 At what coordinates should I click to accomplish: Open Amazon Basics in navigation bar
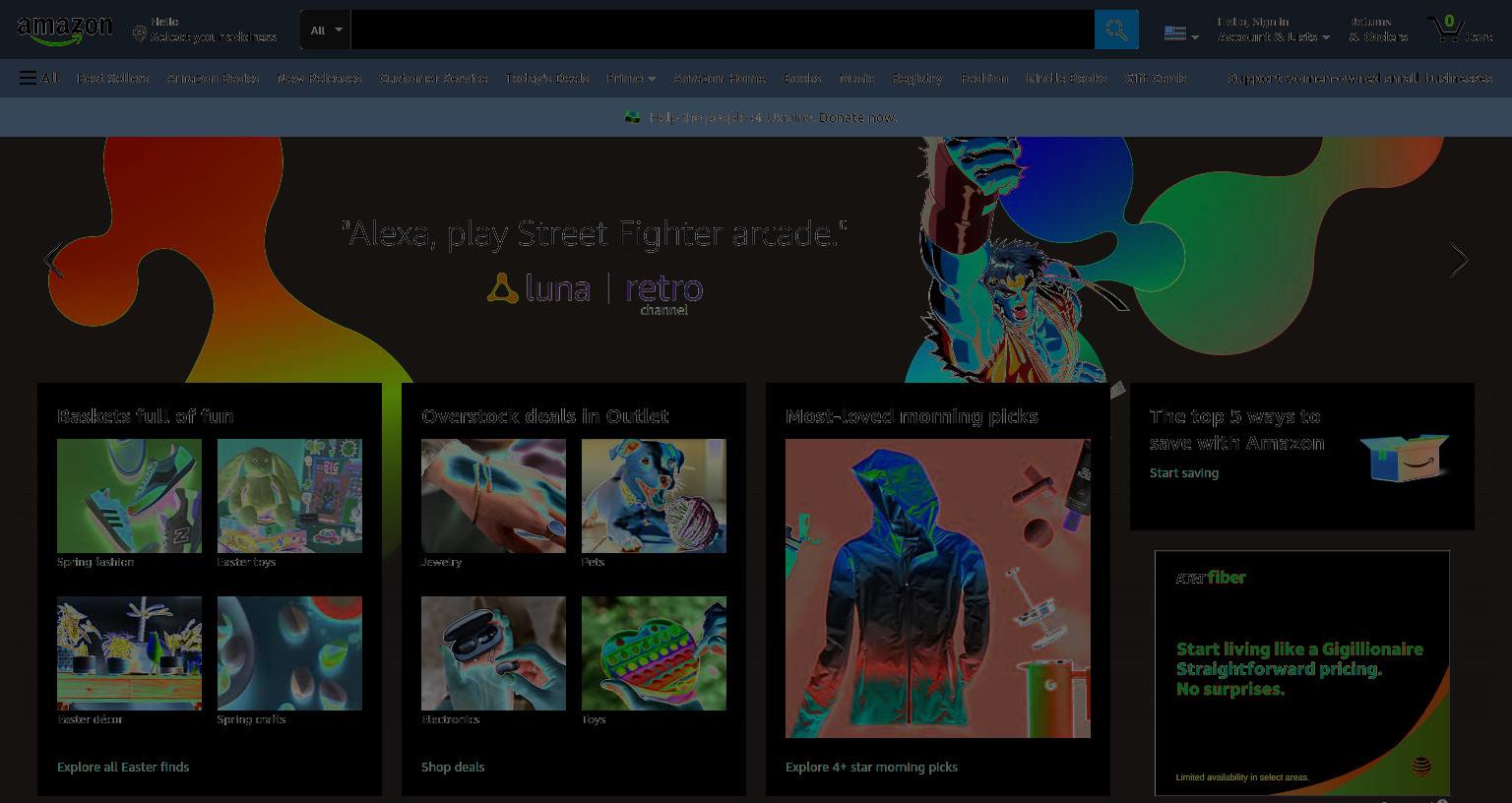[x=214, y=78]
